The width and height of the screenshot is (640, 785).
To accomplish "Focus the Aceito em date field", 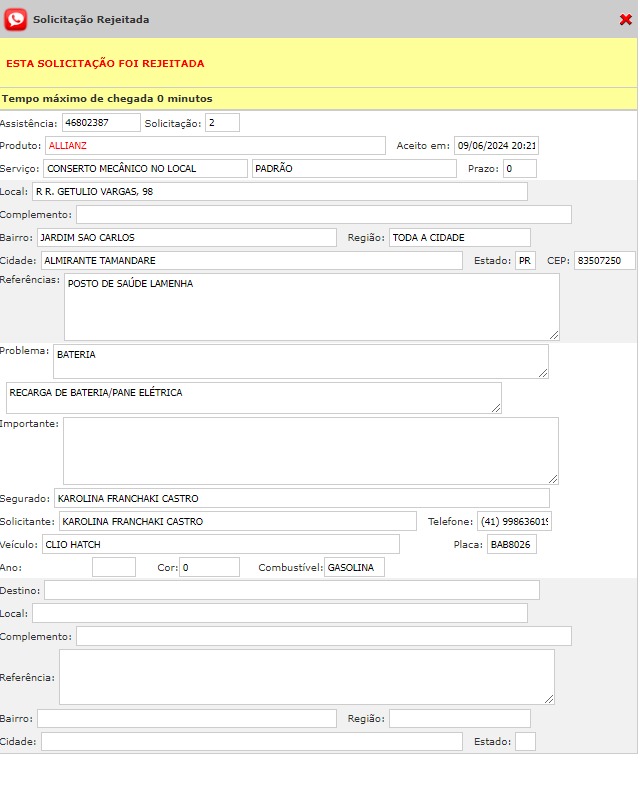I will [496, 146].
